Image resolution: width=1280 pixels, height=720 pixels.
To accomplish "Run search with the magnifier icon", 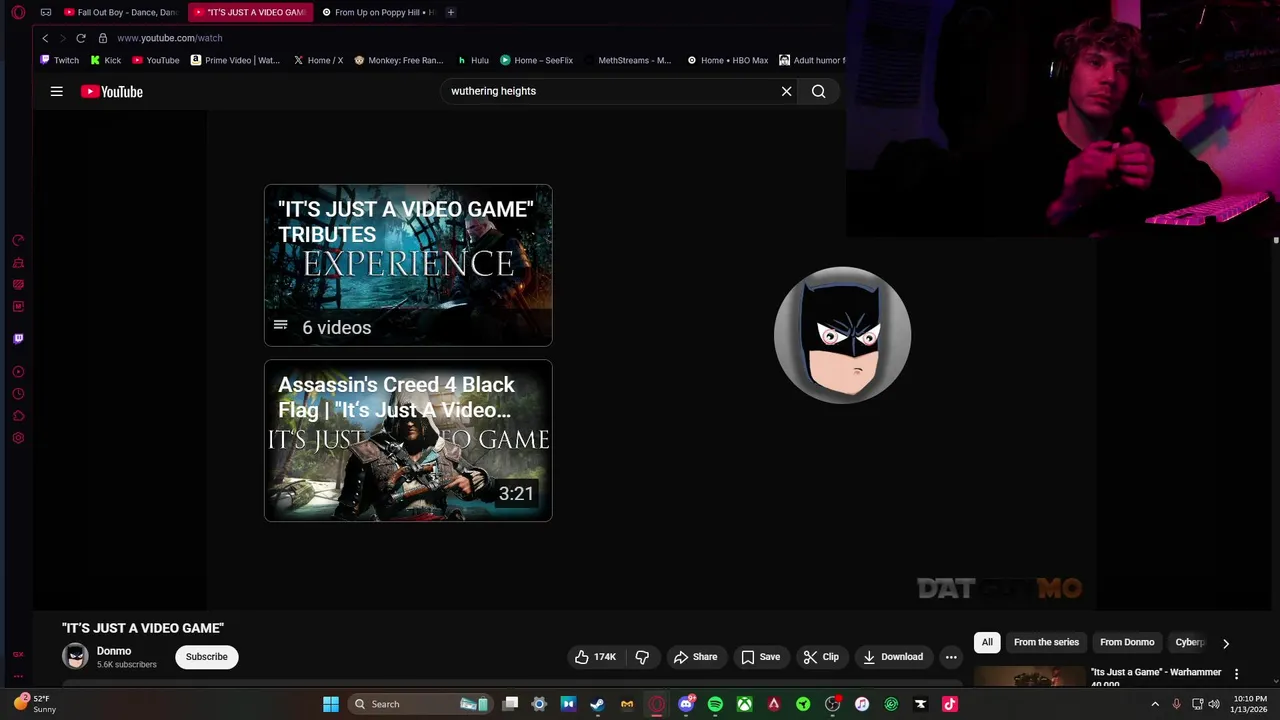I will 818,91.
